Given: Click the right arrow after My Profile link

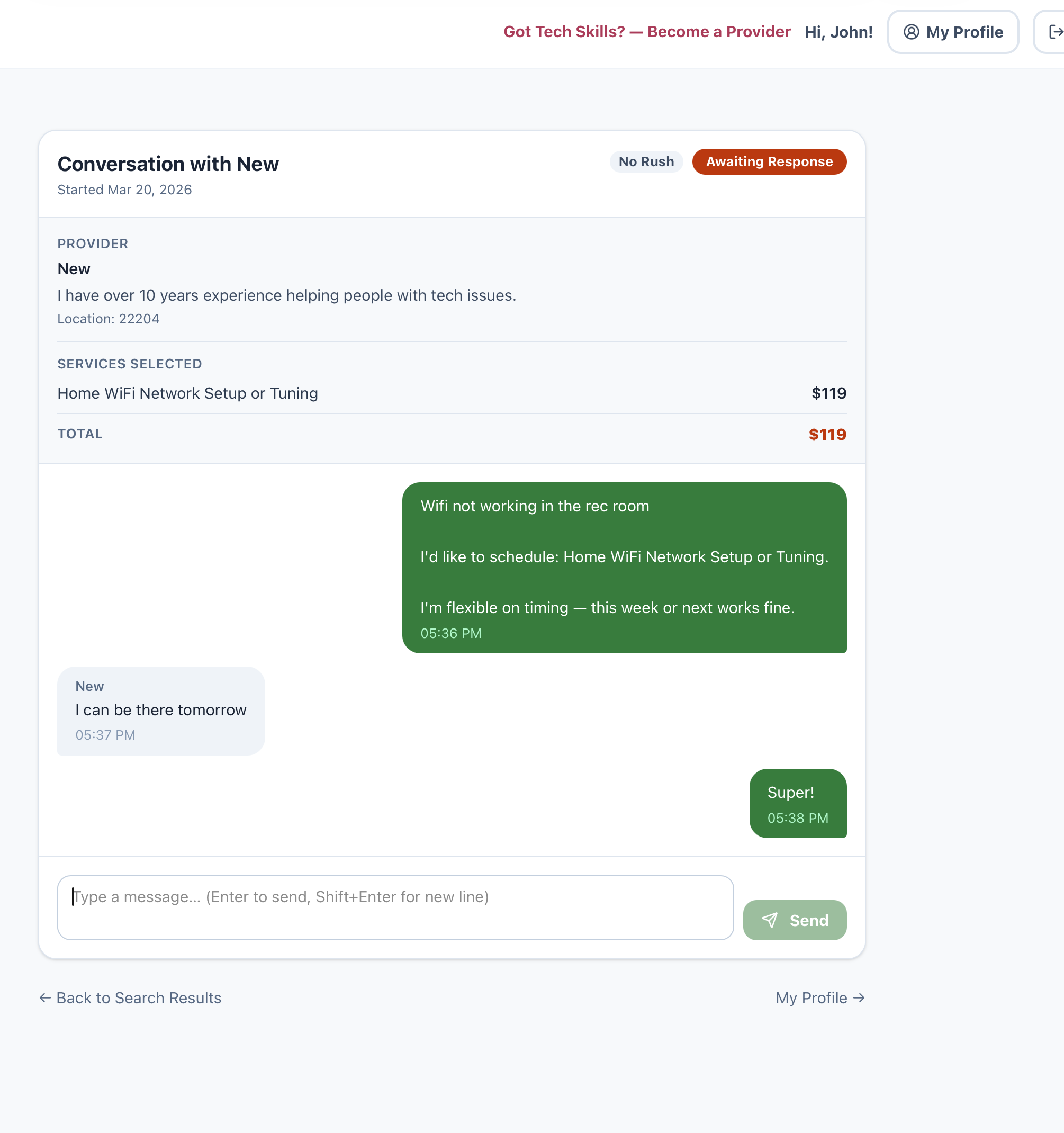Looking at the screenshot, I should 859,998.
